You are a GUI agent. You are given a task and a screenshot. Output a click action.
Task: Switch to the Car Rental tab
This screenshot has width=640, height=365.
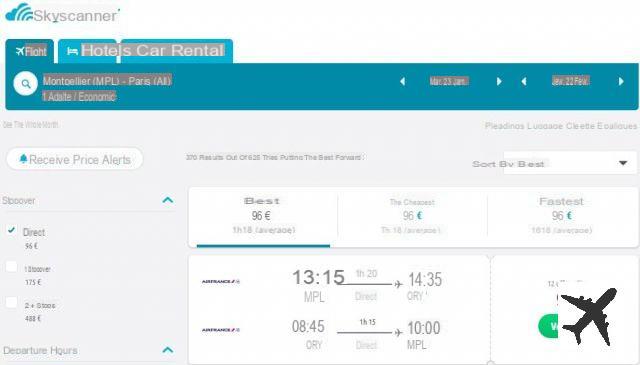(x=177, y=51)
